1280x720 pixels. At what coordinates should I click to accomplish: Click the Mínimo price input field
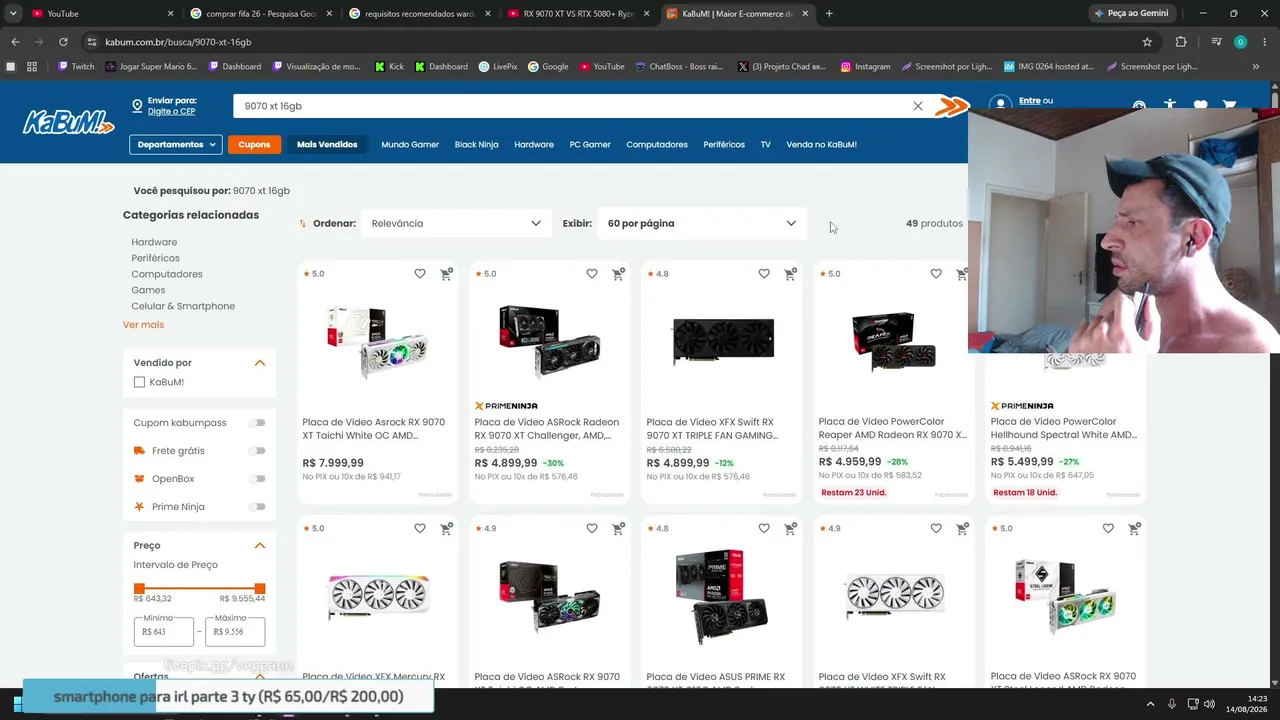(164, 632)
